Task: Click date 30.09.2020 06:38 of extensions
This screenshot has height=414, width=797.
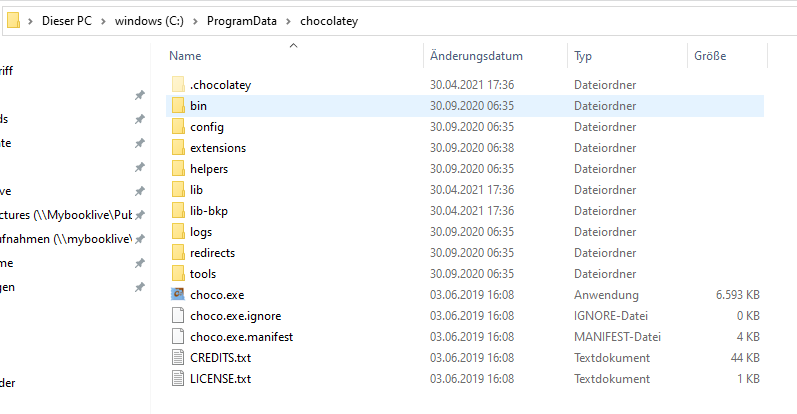Action: 472,147
